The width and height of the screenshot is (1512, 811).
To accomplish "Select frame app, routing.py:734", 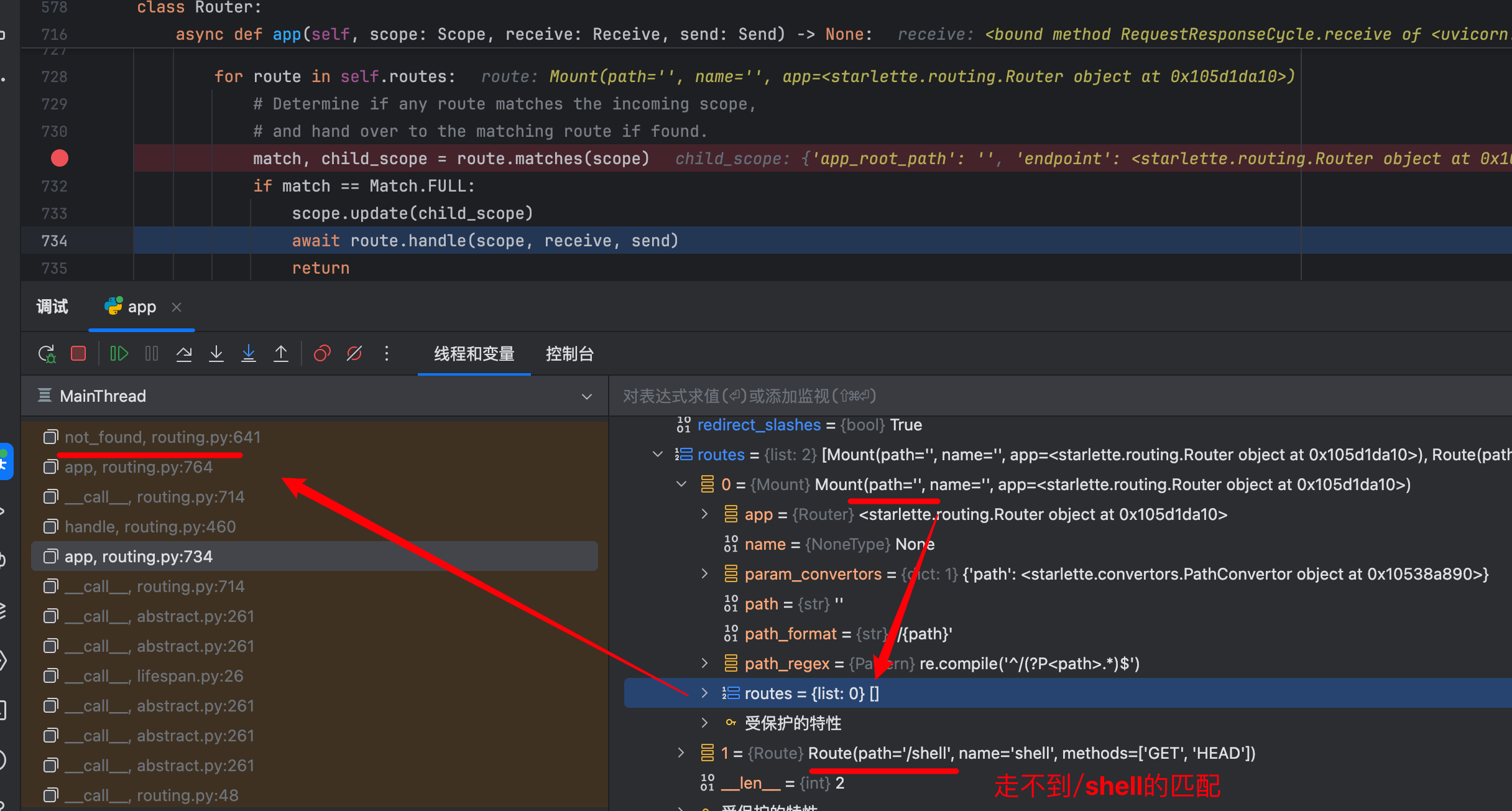I will click(315, 557).
